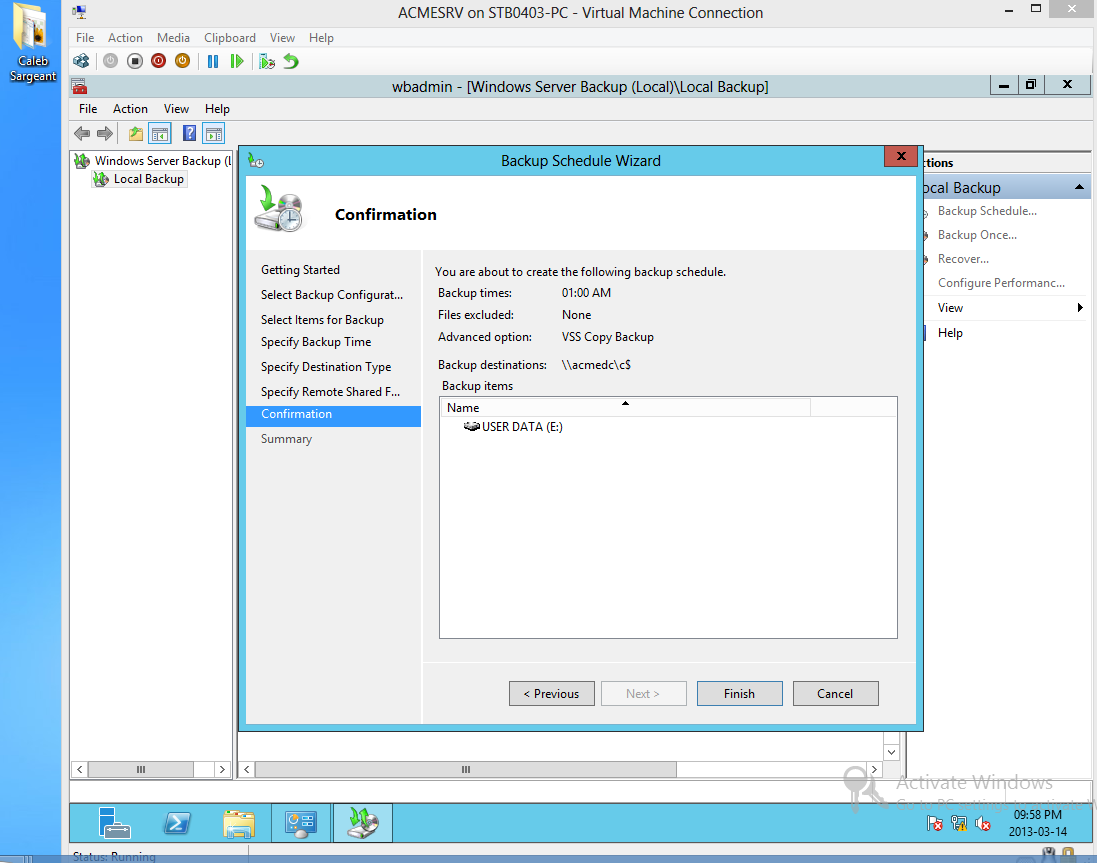Open the wbadmin View menu

(176, 109)
